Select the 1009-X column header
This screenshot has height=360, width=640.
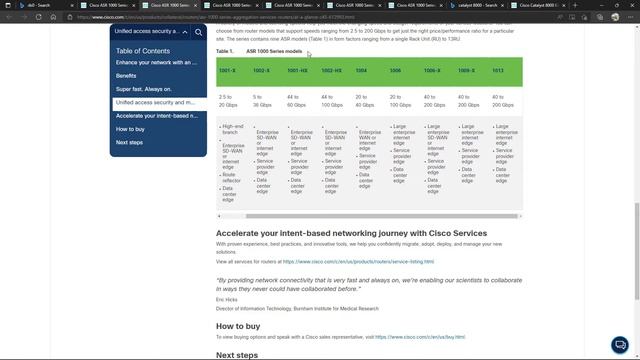tap(466, 71)
